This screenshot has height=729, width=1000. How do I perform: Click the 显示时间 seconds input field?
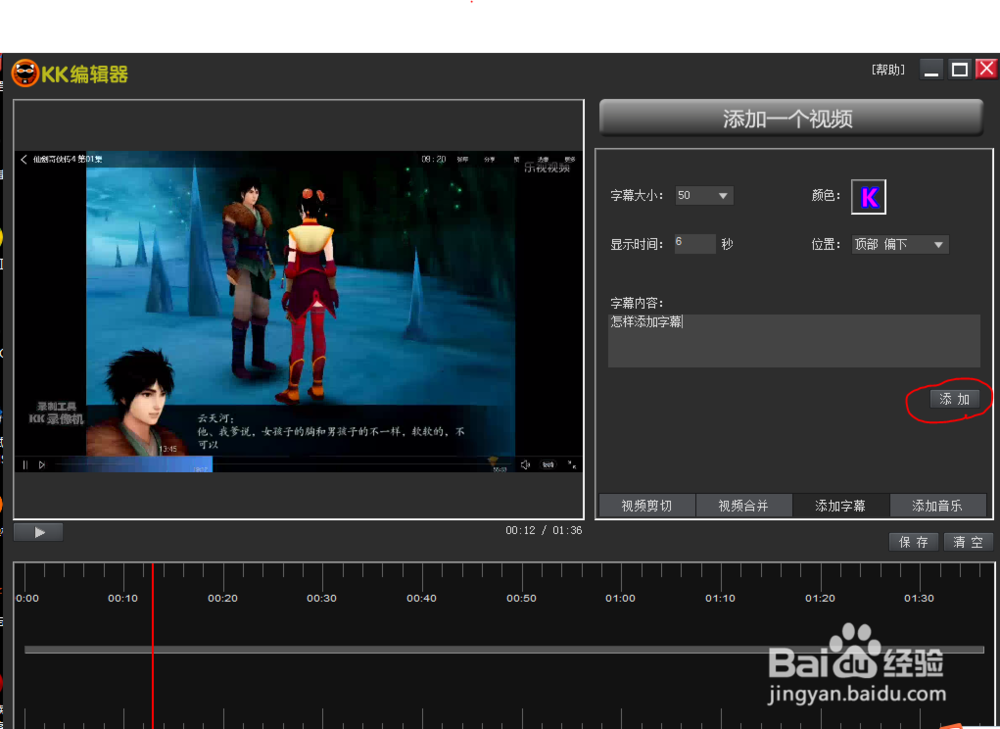pyautogui.click(x=695, y=244)
